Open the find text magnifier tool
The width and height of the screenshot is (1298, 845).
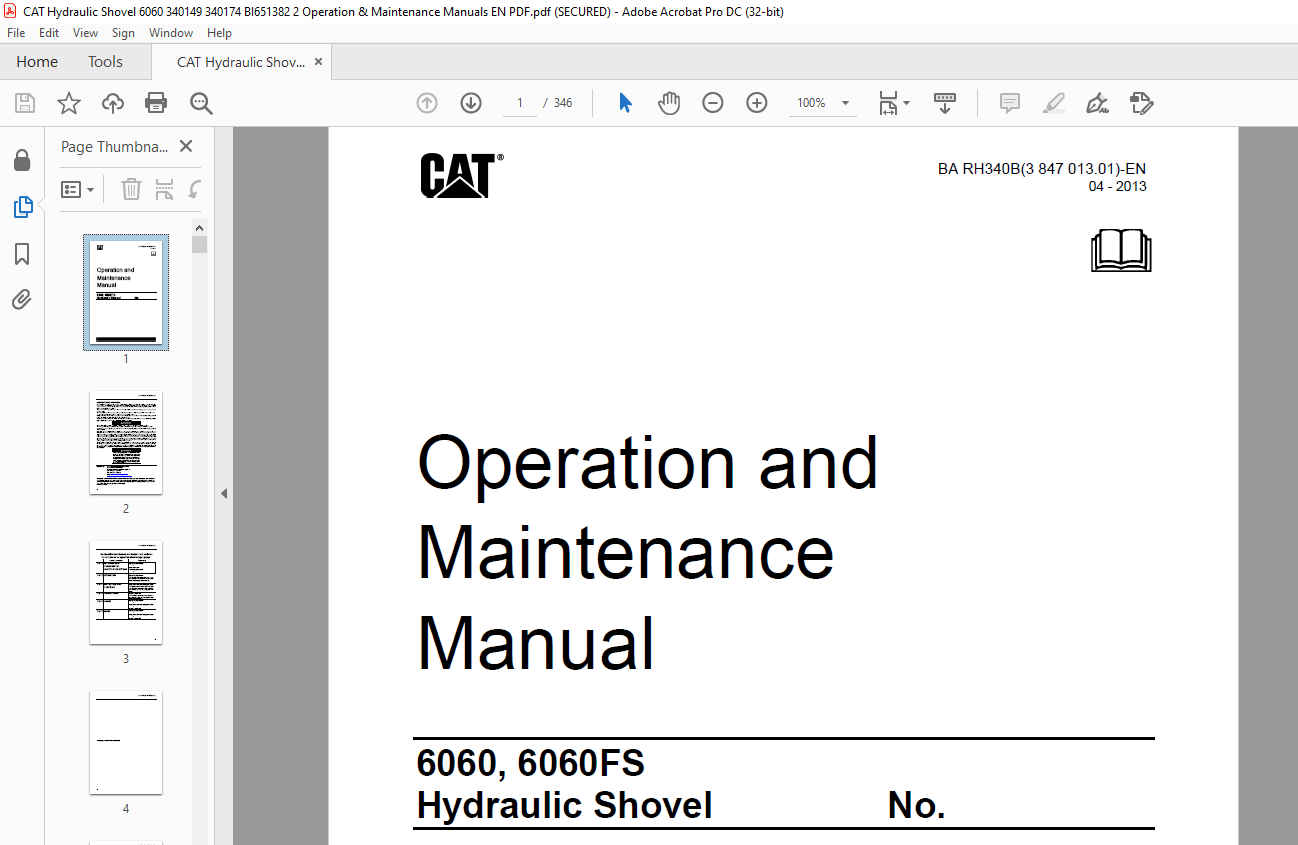201,103
